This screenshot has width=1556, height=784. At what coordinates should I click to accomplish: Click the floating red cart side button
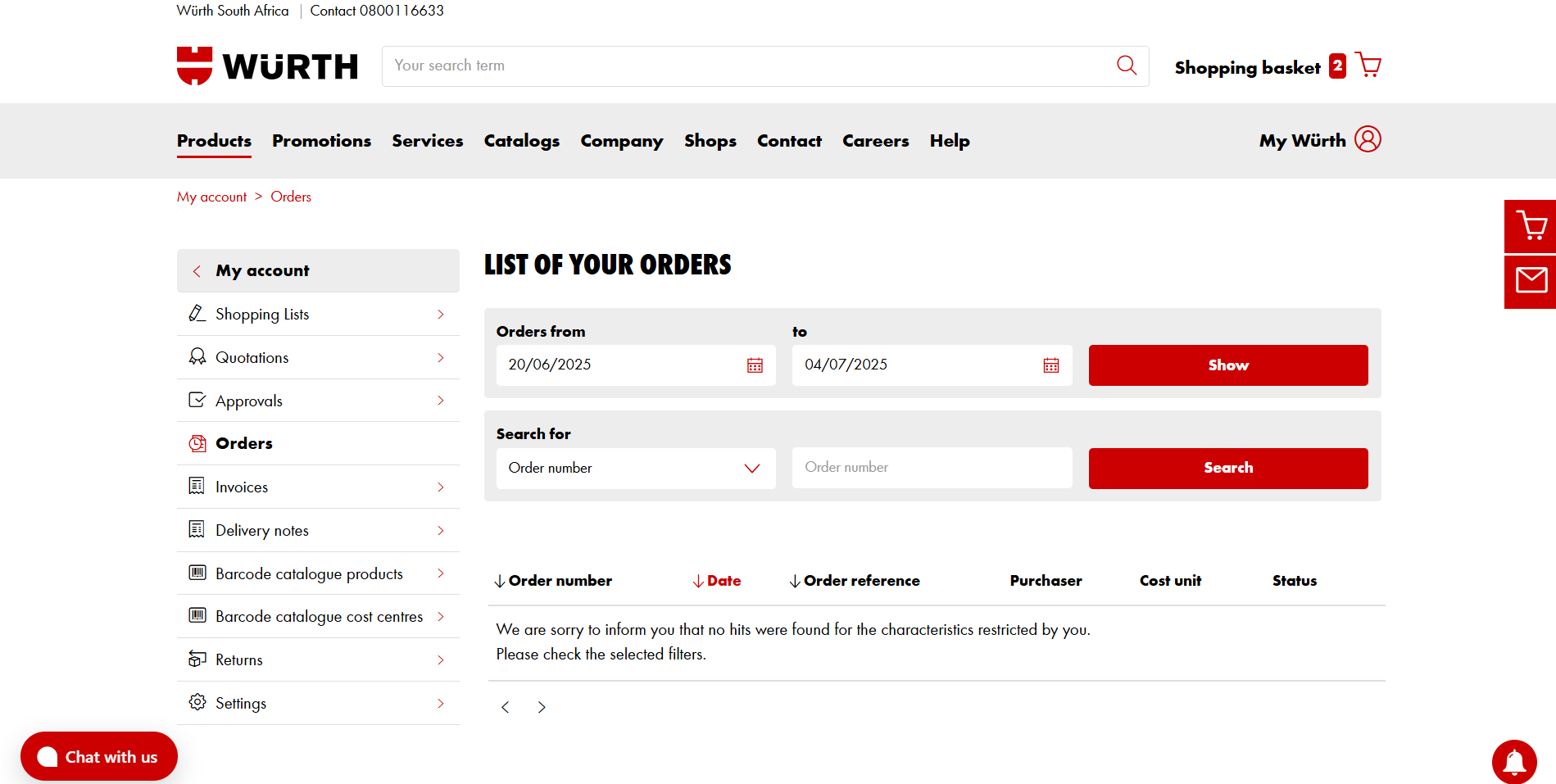[1530, 226]
